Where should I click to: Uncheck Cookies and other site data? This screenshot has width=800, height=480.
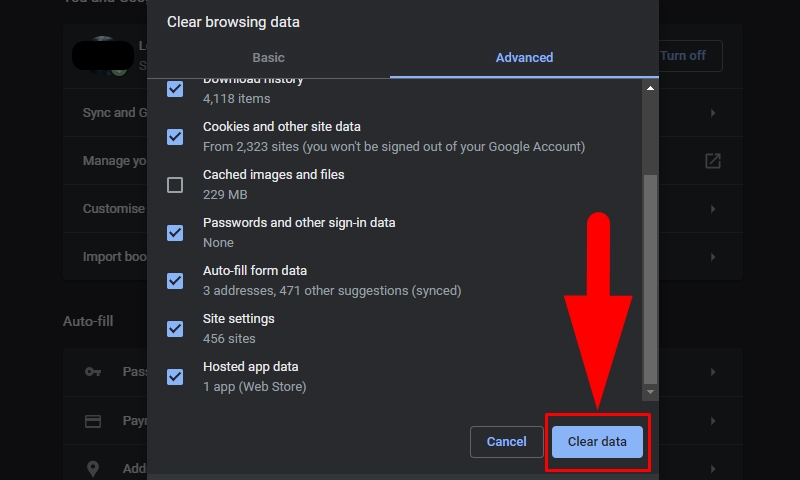[x=175, y=137]
